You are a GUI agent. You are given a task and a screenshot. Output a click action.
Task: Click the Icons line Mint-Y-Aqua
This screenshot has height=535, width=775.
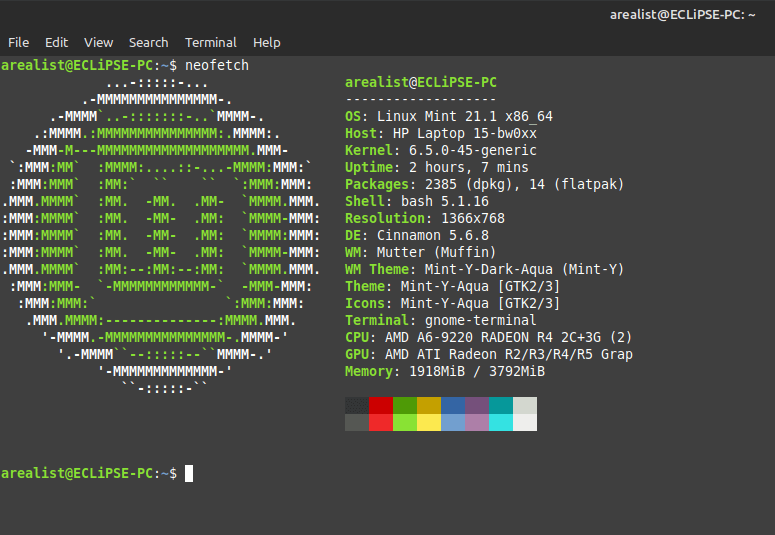pos(452,303)
